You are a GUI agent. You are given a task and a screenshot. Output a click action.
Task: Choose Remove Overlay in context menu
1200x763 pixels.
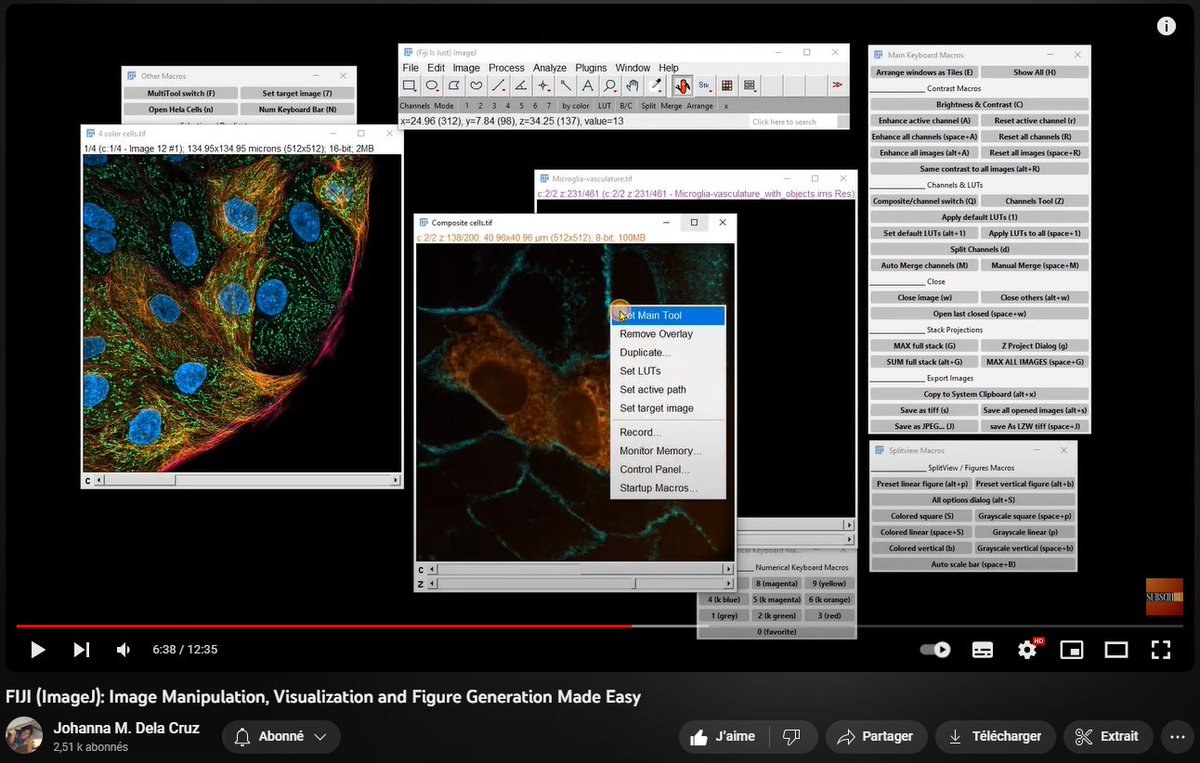[x=668, y=334]
